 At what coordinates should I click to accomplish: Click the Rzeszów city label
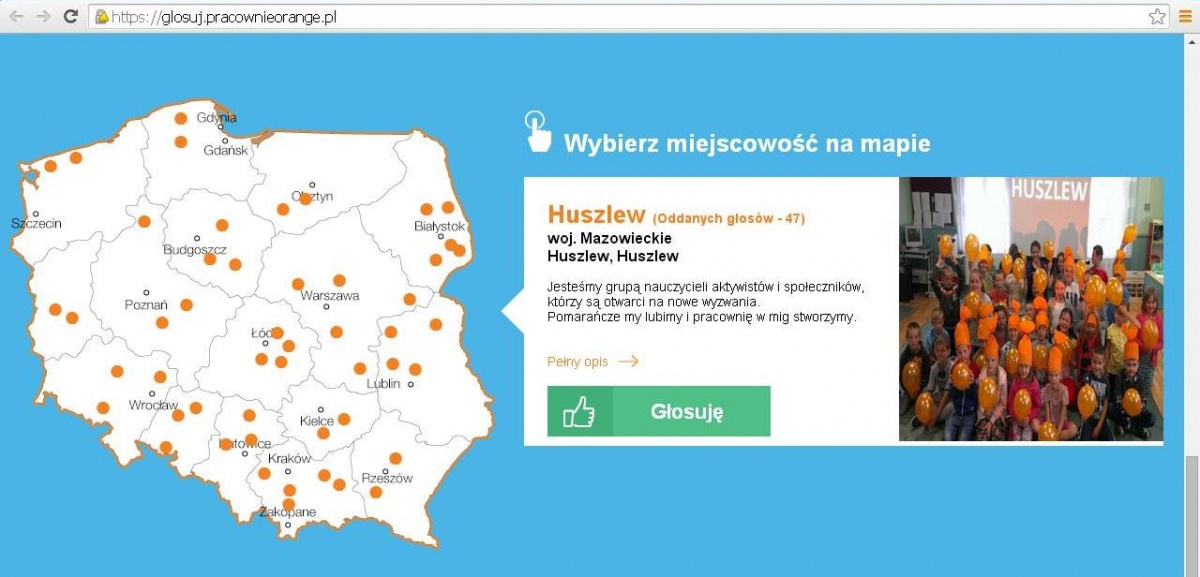coord(387,478)
